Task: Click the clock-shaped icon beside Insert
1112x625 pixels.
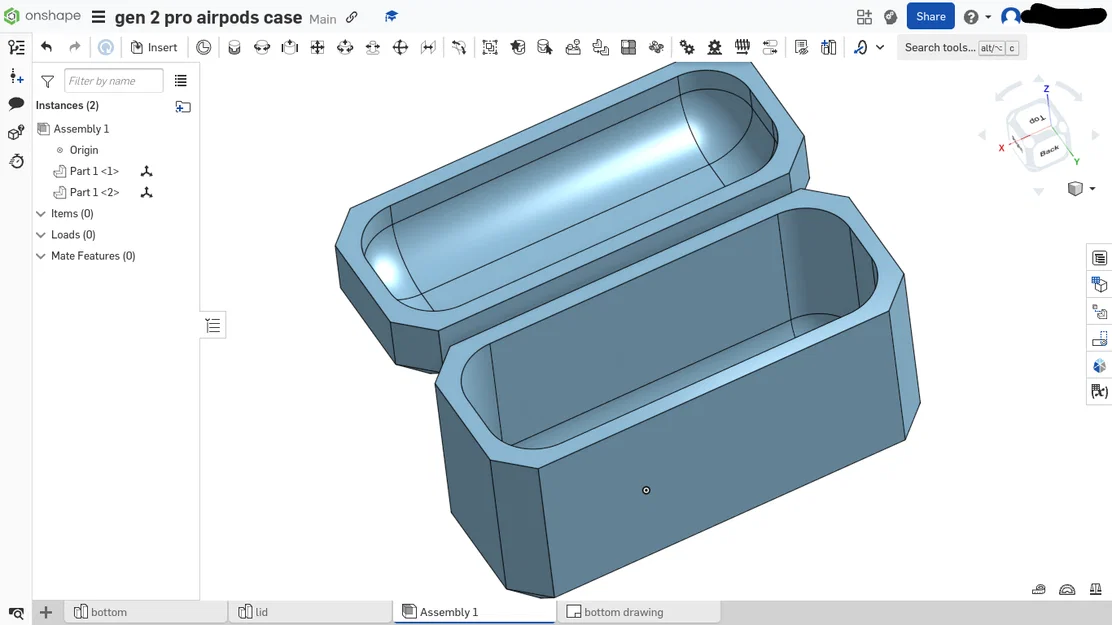Action: [204, 48]
